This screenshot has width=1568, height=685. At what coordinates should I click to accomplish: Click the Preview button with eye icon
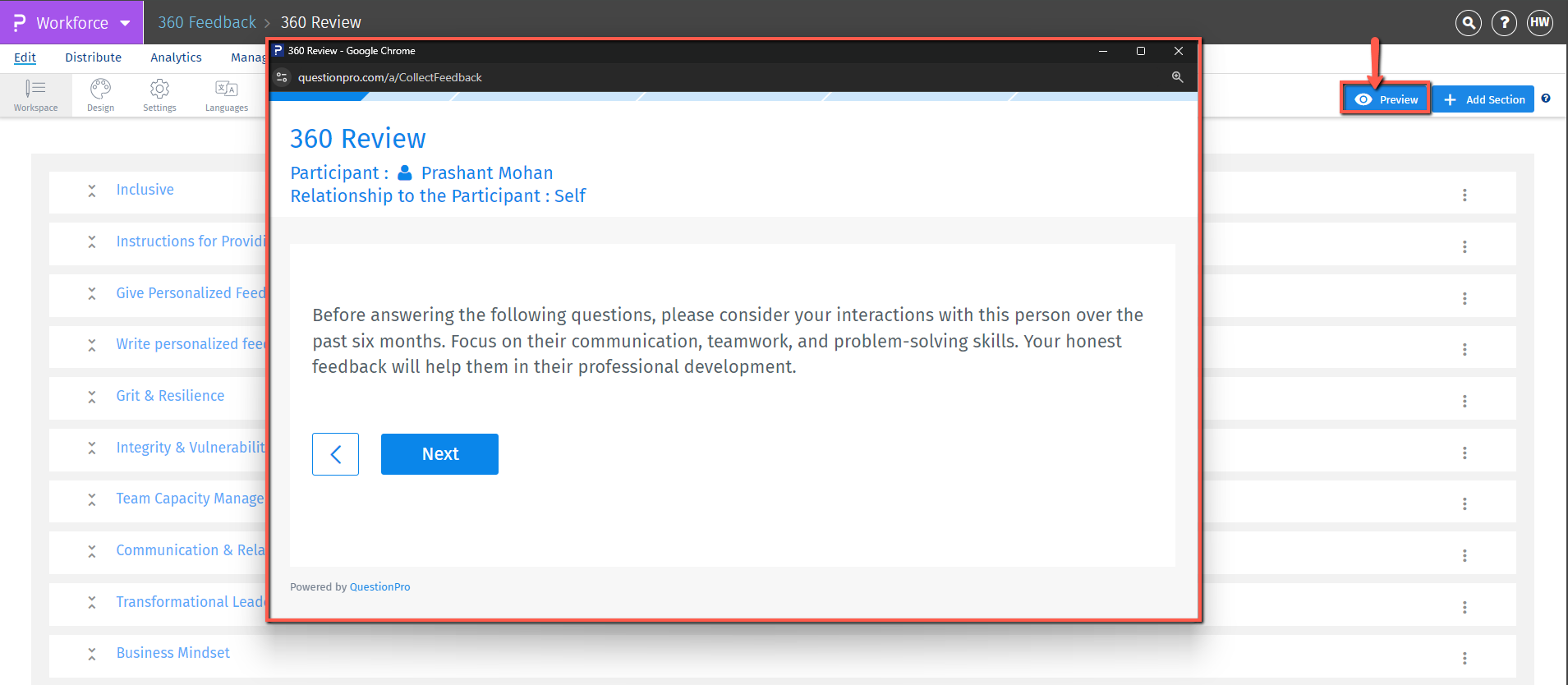click(1386, 99)
